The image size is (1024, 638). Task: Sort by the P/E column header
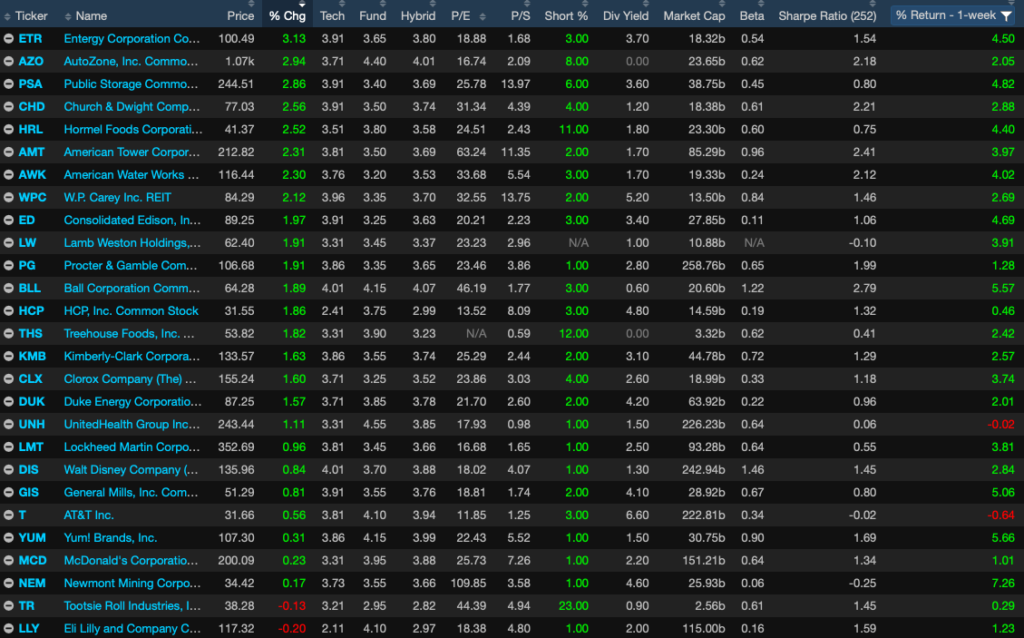click(x=460, y=16)
